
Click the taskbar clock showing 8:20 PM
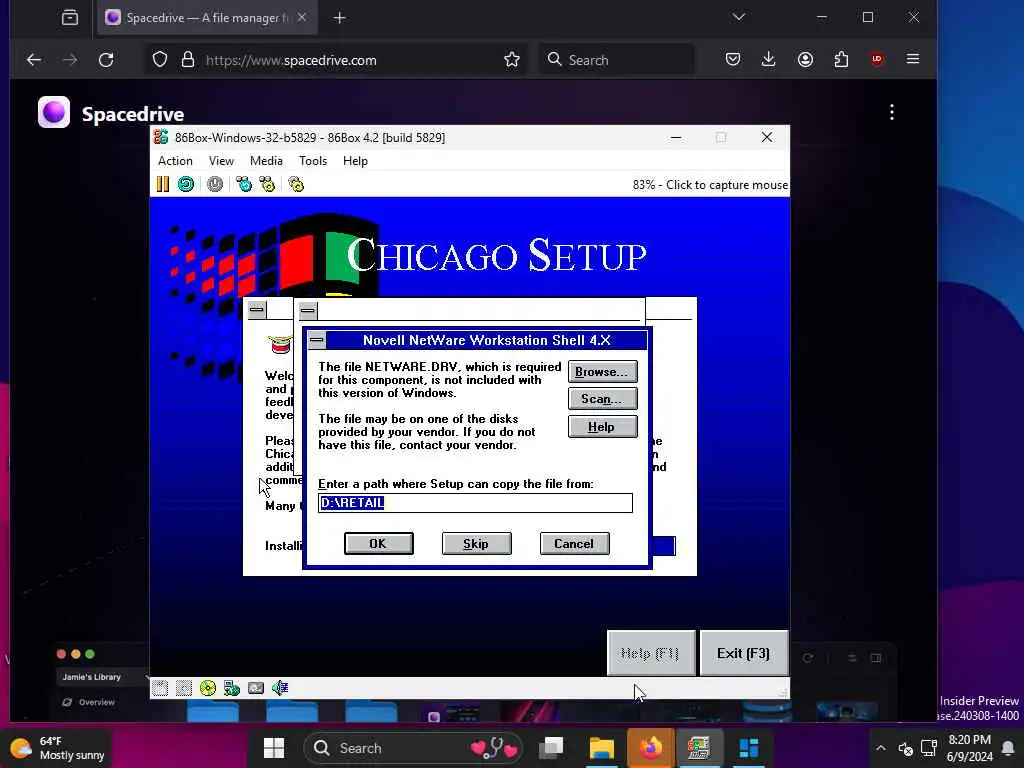click(x=969, y=748)
